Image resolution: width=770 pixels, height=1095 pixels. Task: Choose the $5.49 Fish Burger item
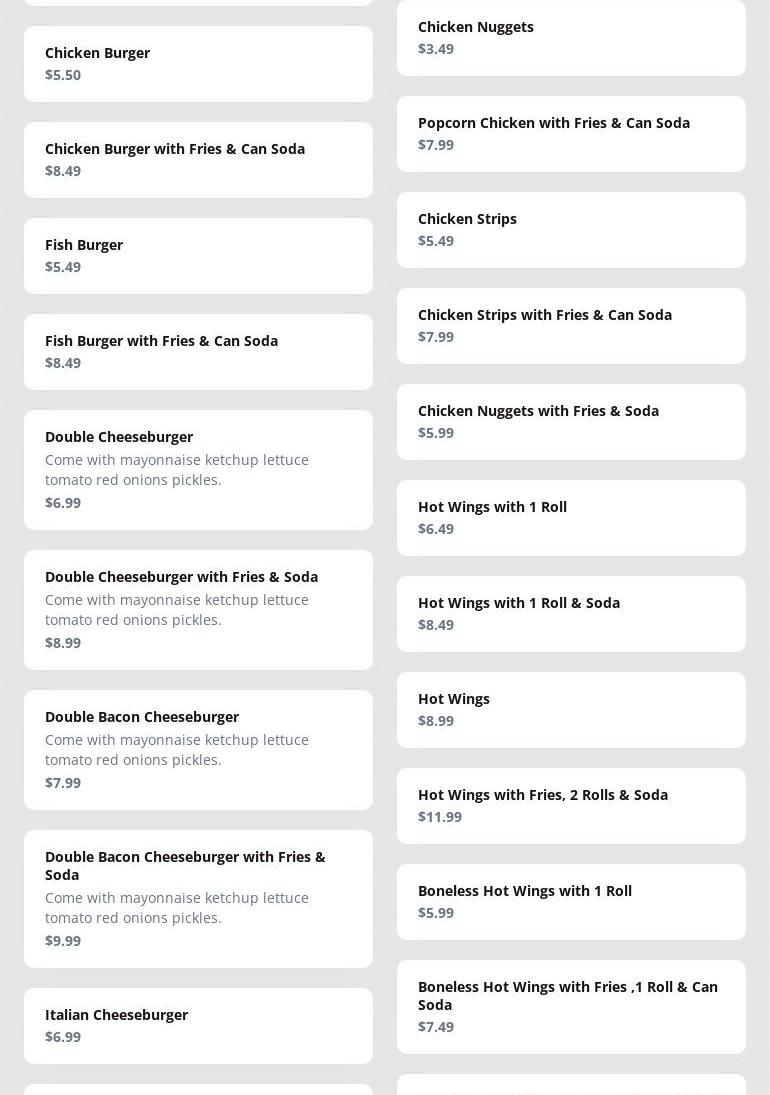[x=198, y=255]
